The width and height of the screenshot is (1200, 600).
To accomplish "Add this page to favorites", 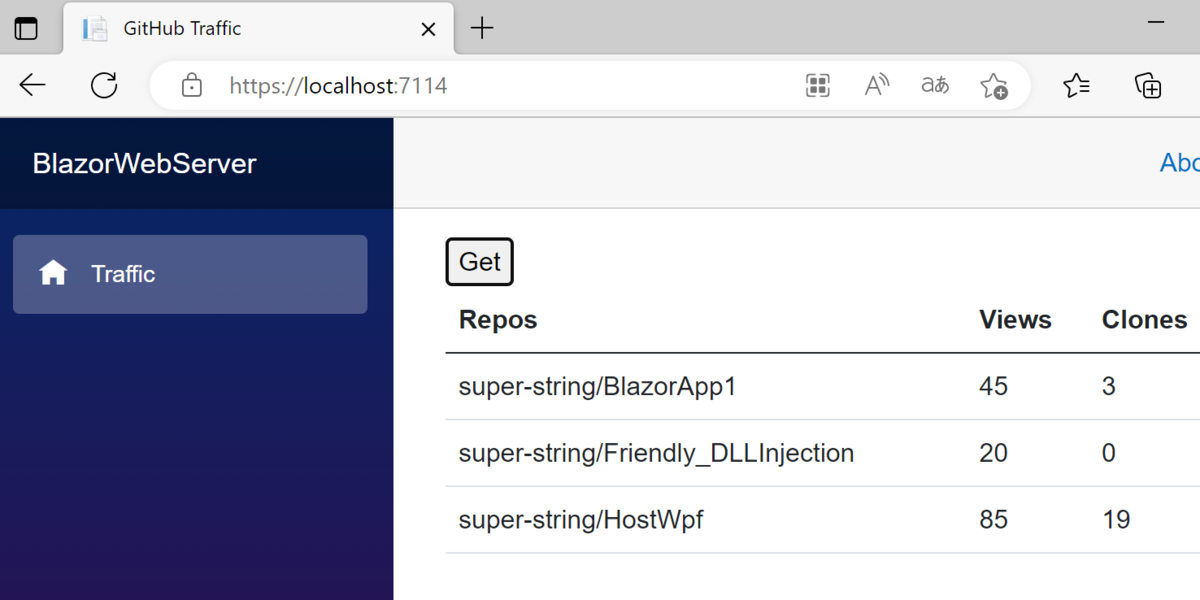I will (x=994, y=85).
